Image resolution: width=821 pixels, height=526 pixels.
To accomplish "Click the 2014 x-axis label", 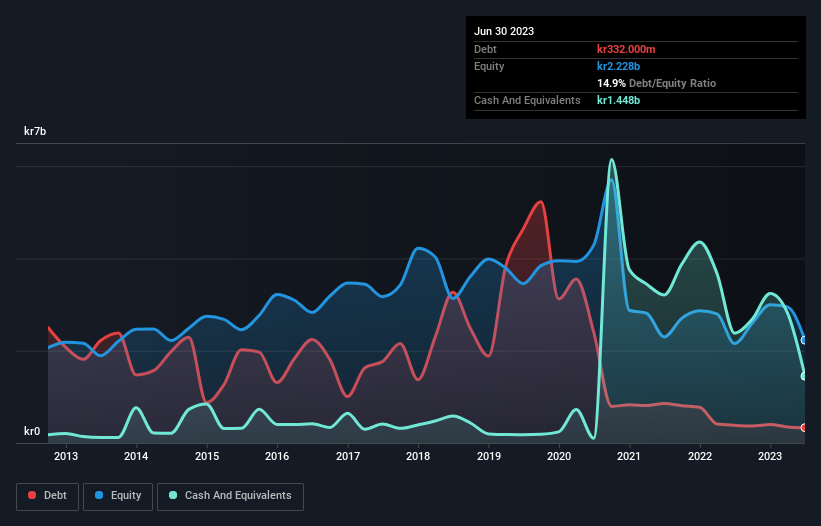I will (136, 456).
